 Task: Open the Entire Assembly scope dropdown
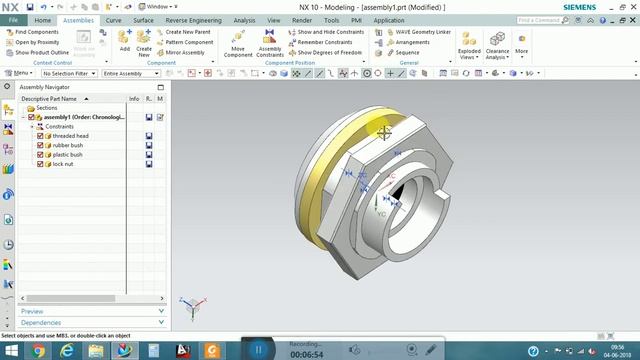click(x=131, y=73)
